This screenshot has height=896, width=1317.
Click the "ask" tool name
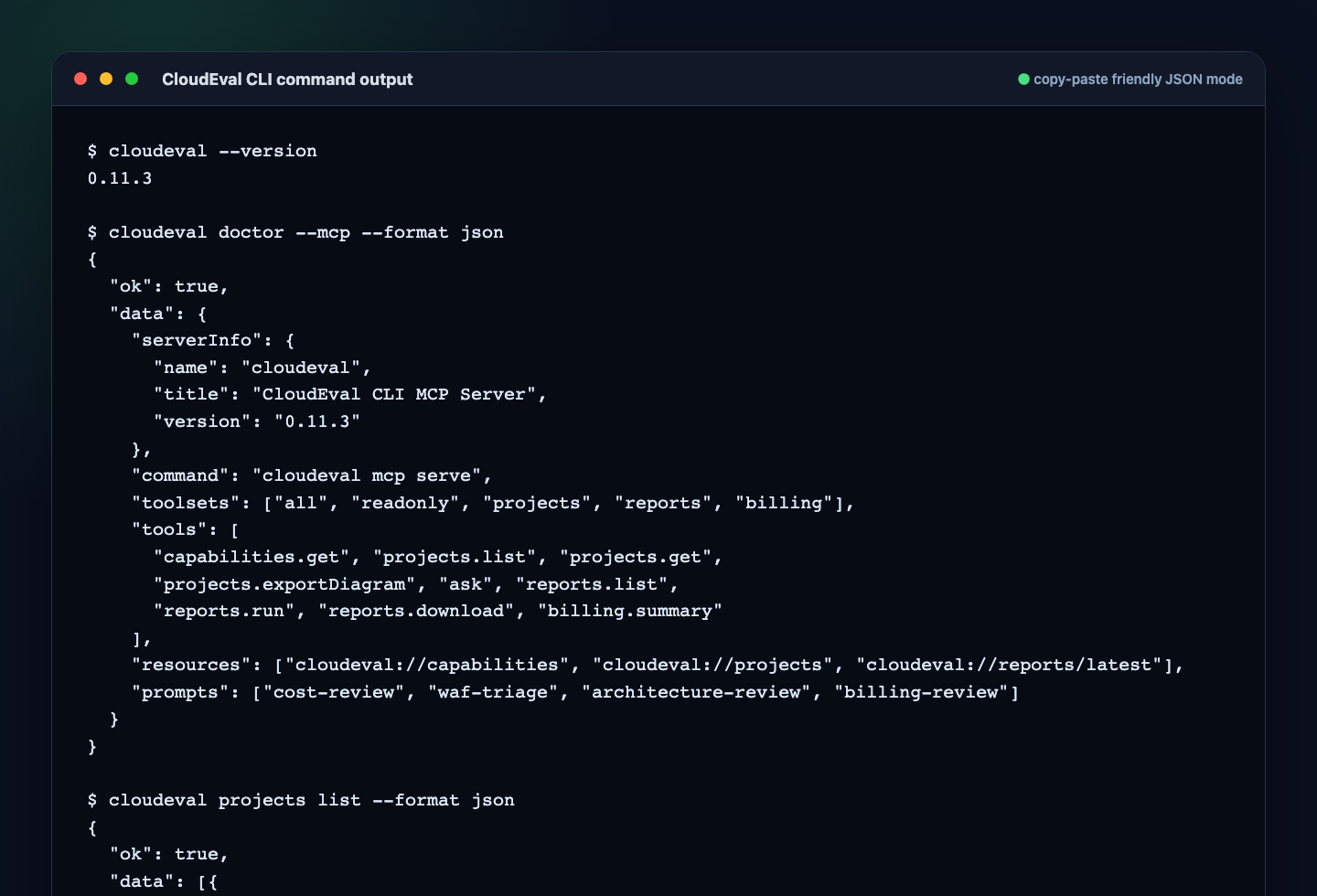pyautogui.click(x=466, y=584)
